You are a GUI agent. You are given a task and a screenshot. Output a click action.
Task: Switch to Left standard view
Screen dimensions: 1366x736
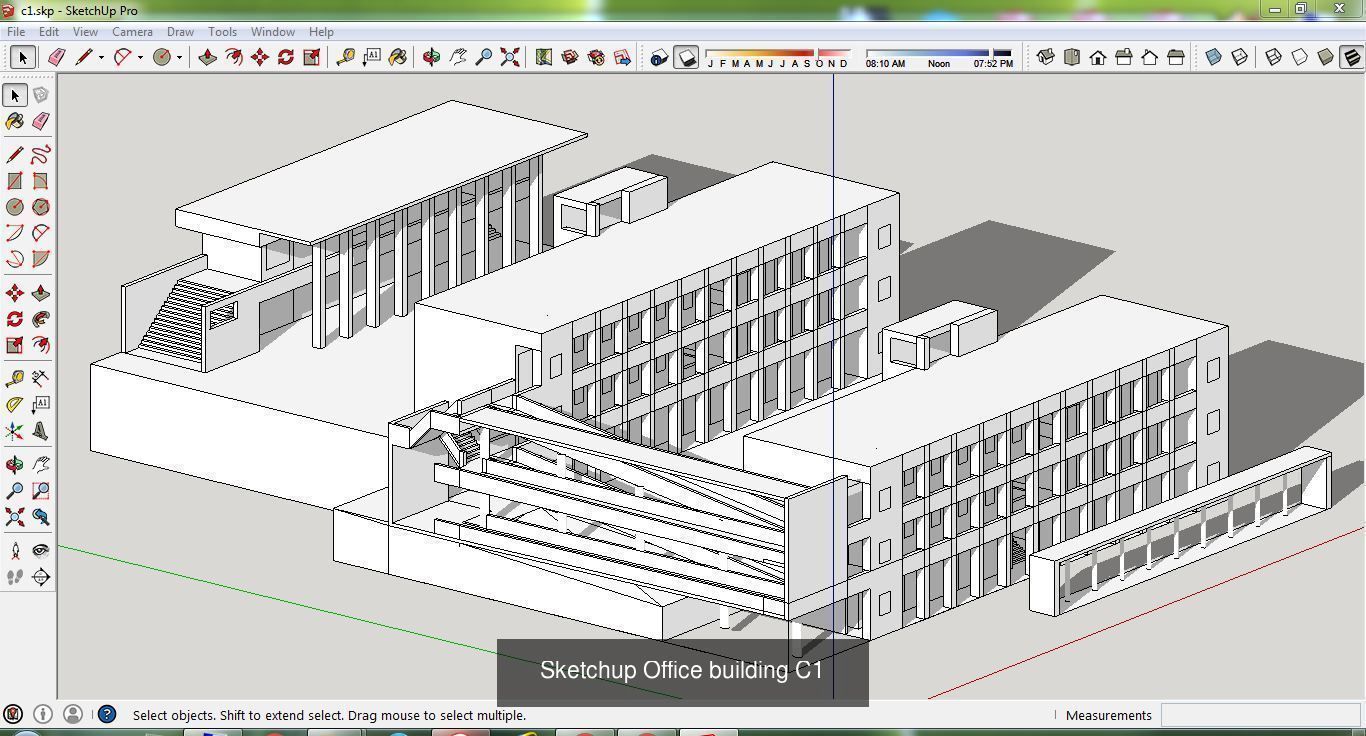click(1176, 57)
